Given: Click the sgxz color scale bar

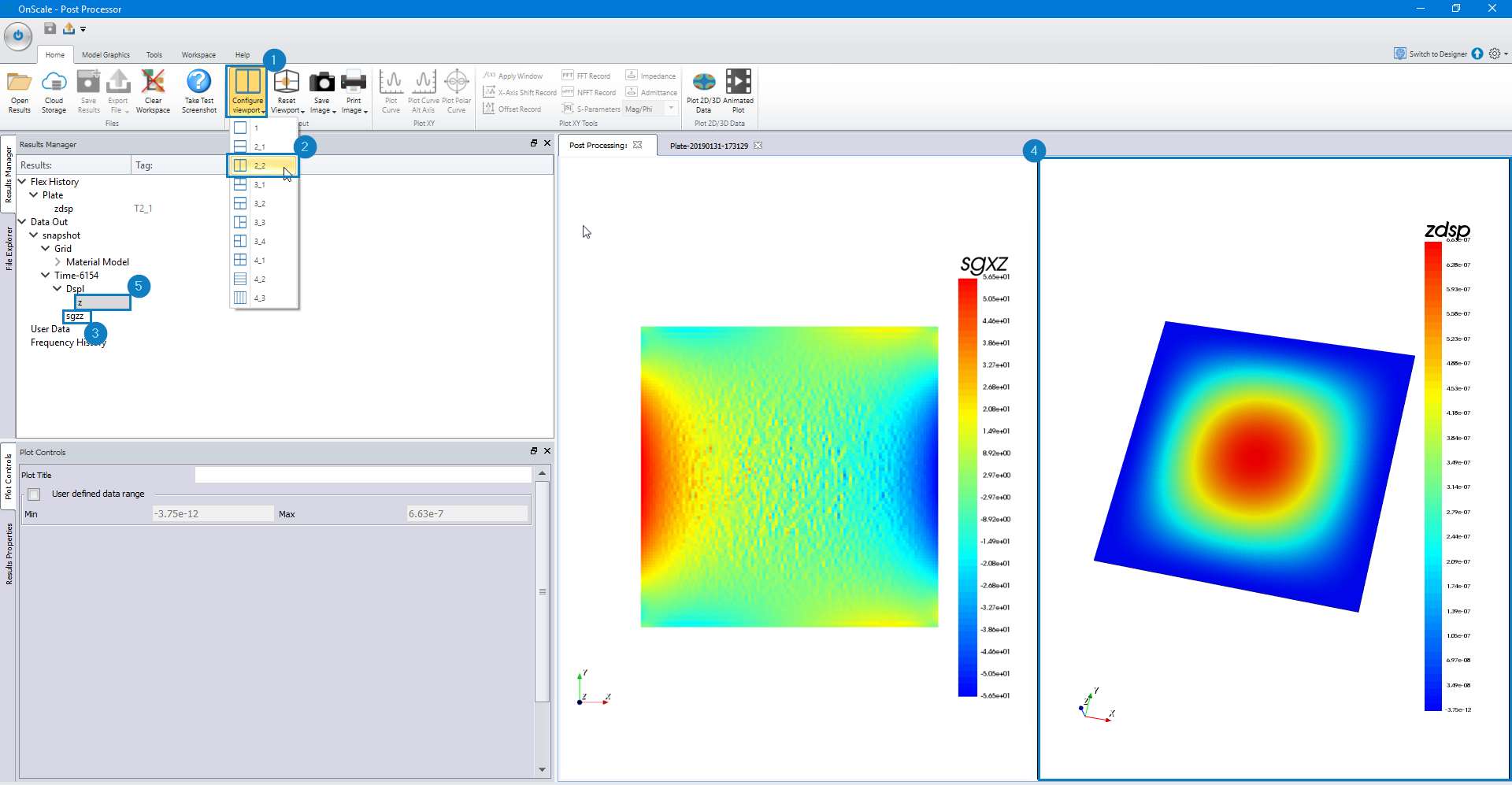Looking at the screenshot, I should coord(967,487).
